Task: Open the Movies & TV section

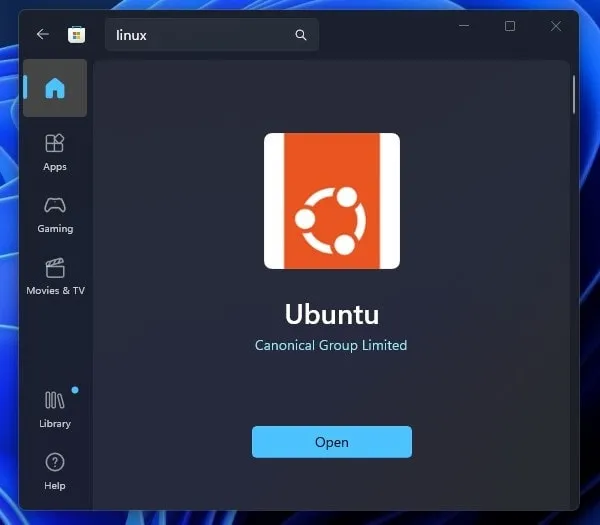Action: tap(55, 276)
